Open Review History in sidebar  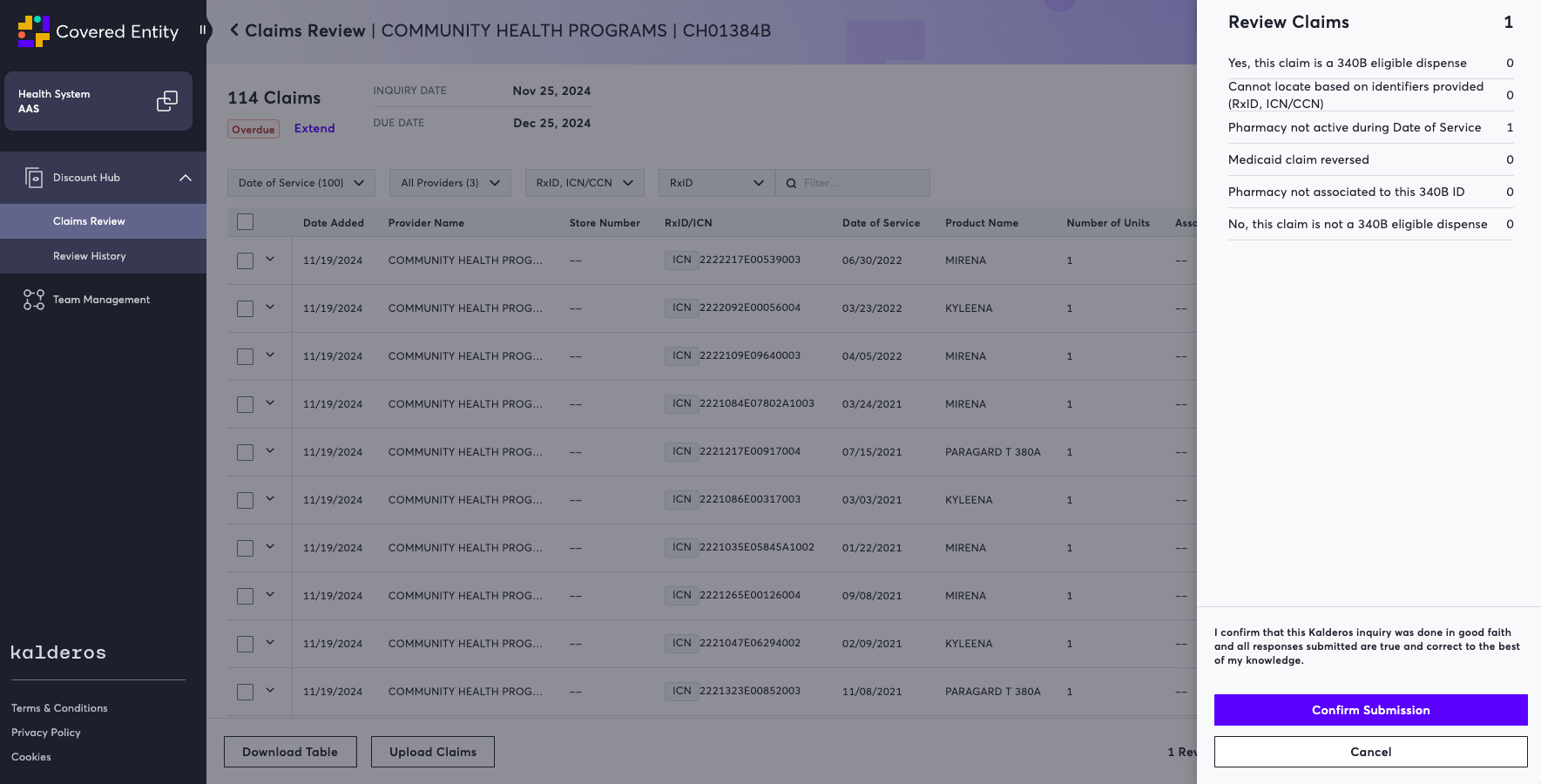tap(103, 256)
